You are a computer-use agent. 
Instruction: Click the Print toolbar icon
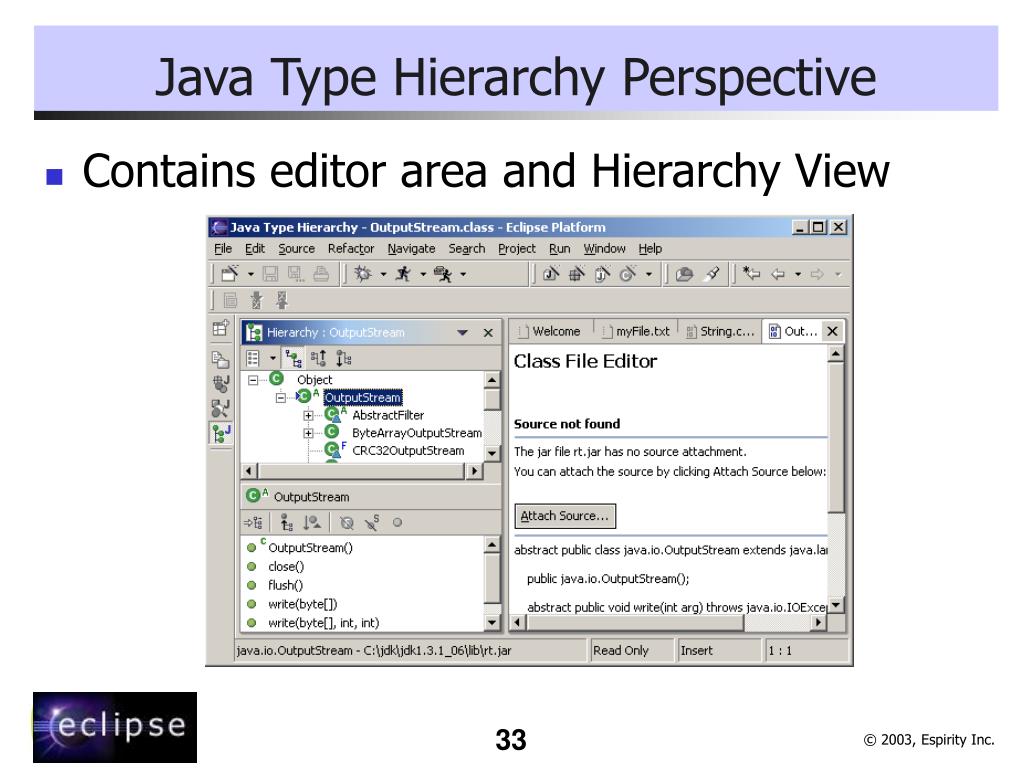point(321,274)
